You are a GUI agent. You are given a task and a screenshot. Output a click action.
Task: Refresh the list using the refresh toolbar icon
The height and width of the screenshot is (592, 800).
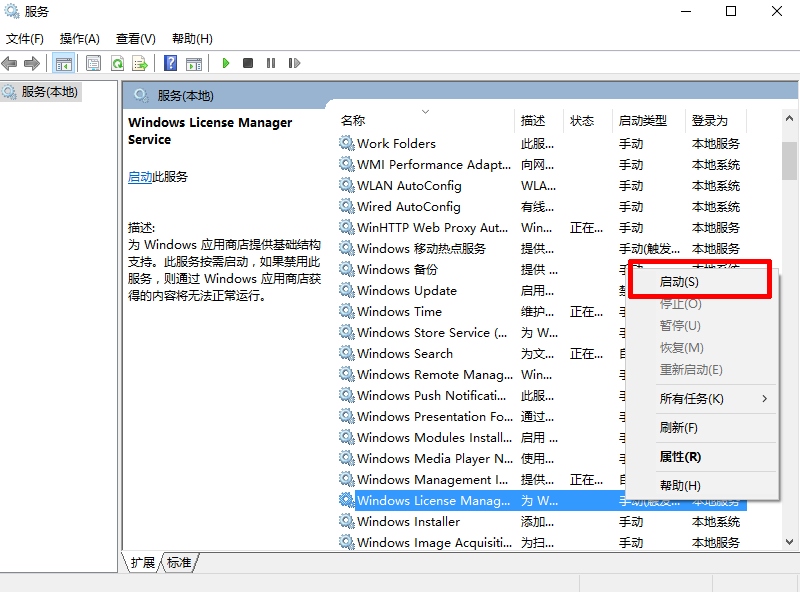117,63
